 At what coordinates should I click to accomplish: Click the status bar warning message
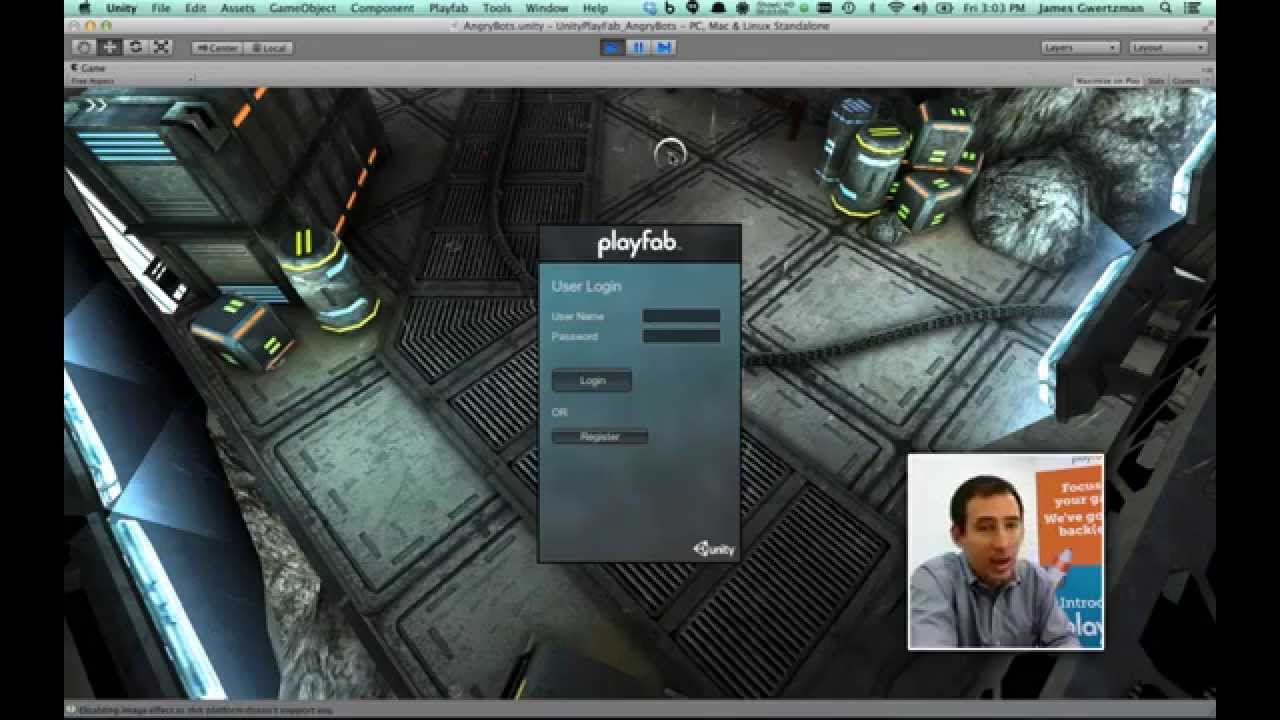[x=205, y=710]
